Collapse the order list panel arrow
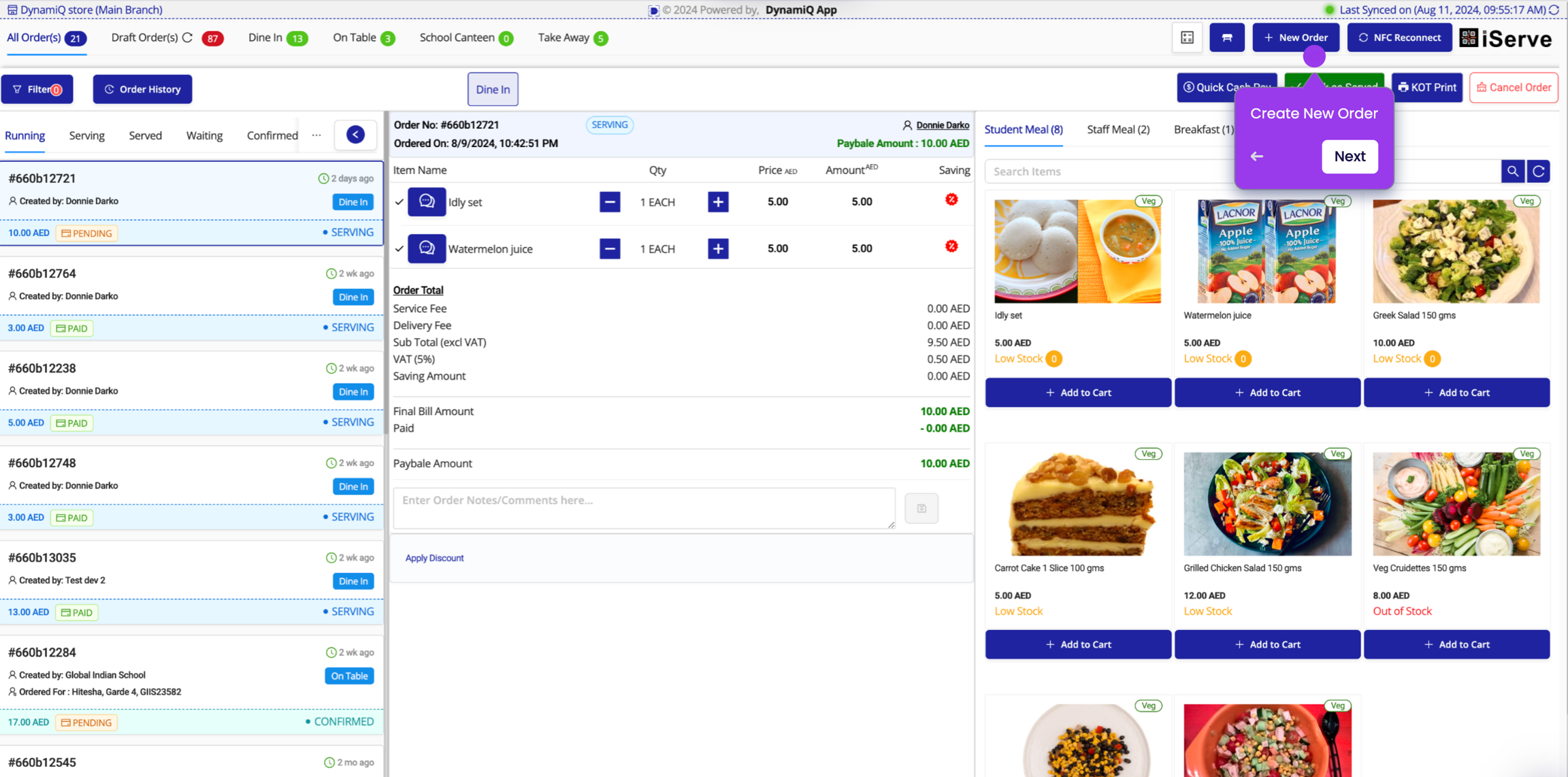Viewport: 1568px width, 777px height. pyautogui.click(x=355, y=135)
